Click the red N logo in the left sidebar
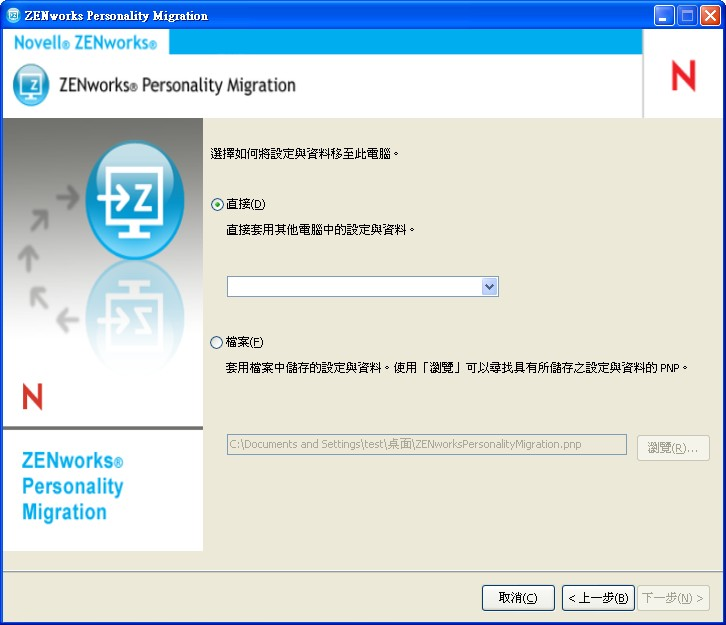Viewport: 726px width, 625px height. pyautogui.click(x=32, y=396)
